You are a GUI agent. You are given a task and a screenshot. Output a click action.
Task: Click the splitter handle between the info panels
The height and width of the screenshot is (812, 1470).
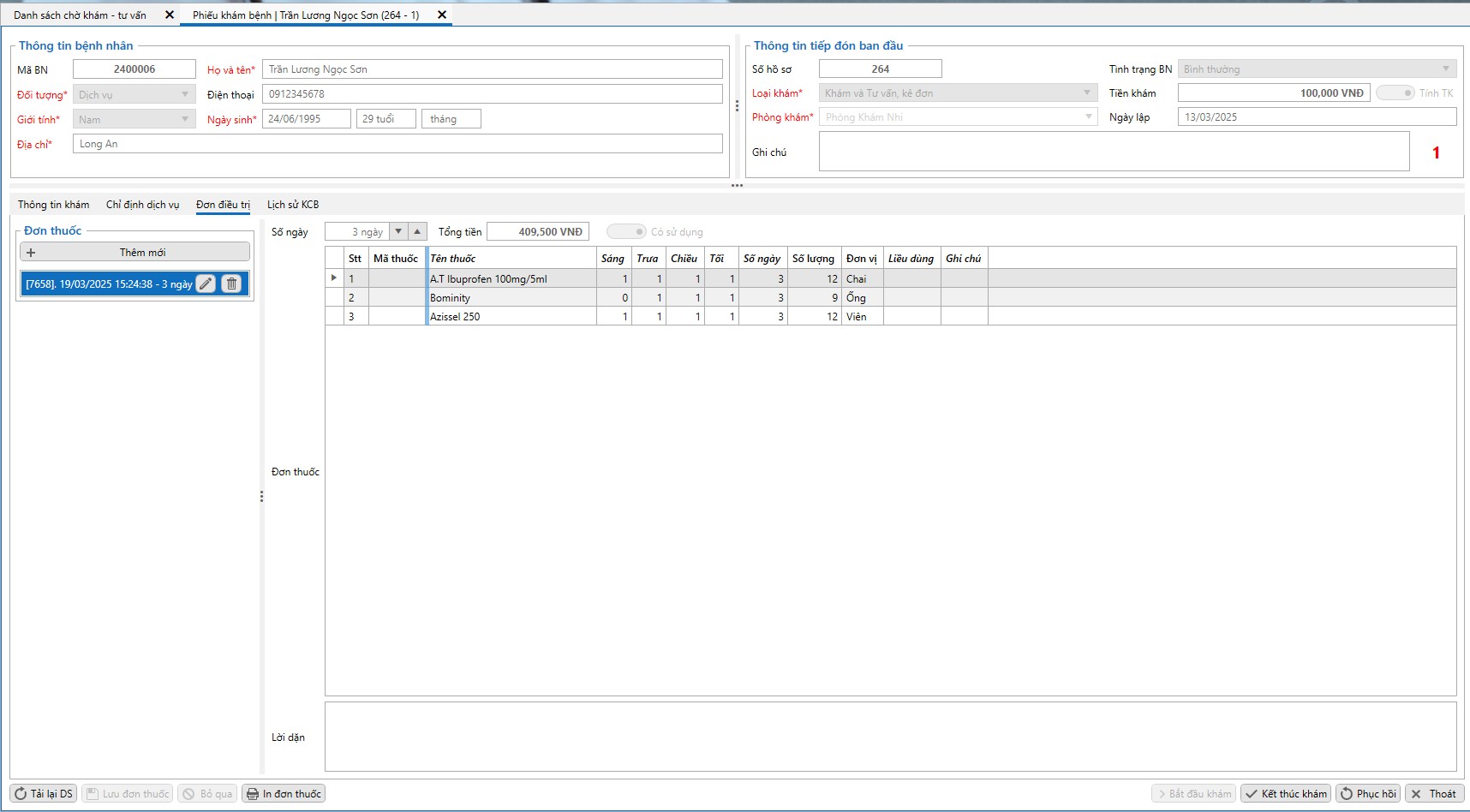(x=737, y=106)
